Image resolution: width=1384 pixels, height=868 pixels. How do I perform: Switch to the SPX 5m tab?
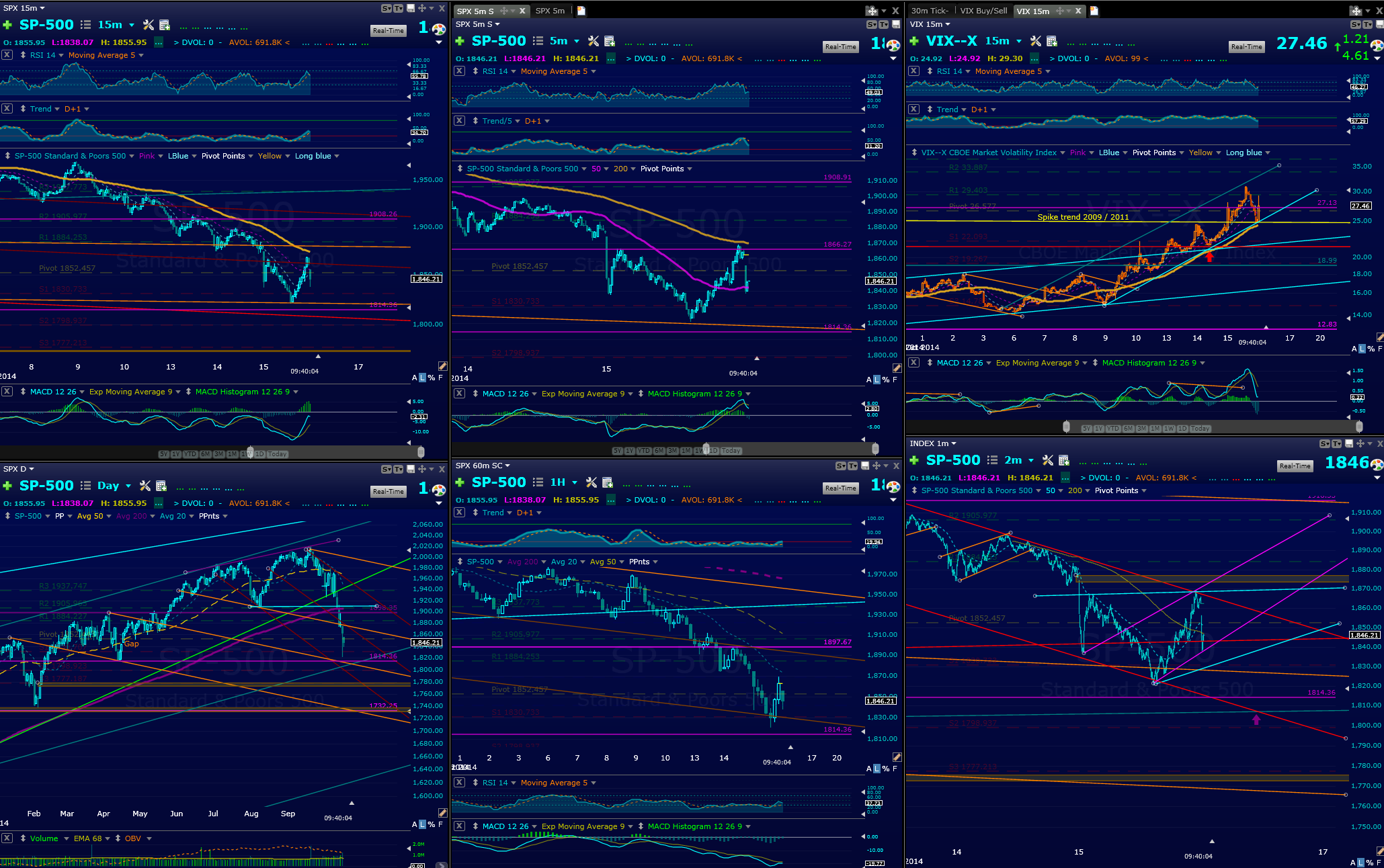tap(550, 11)
